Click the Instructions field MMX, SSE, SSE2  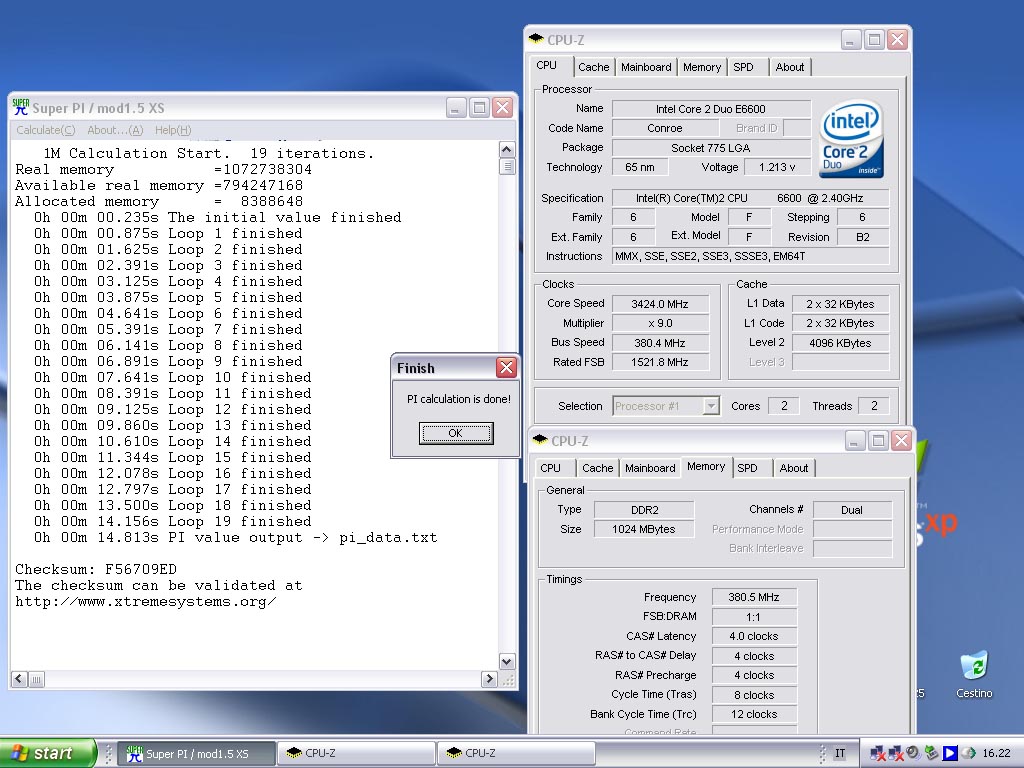tap(750, 256)
